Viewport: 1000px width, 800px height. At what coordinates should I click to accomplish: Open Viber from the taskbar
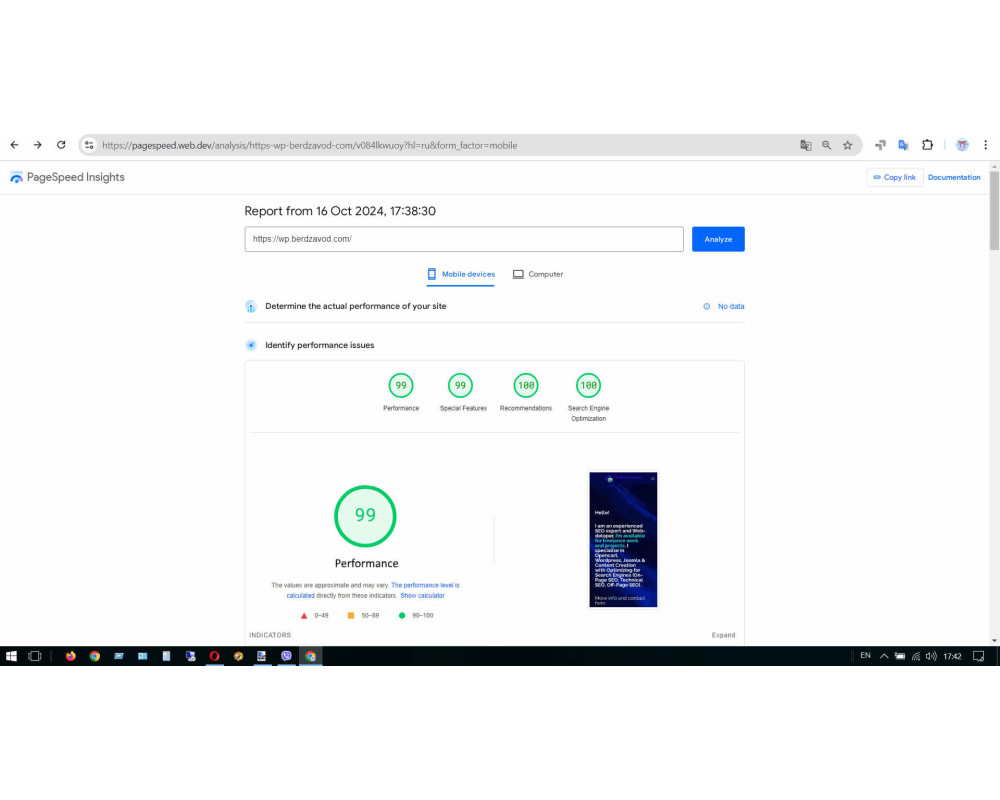tap(286, 656)
